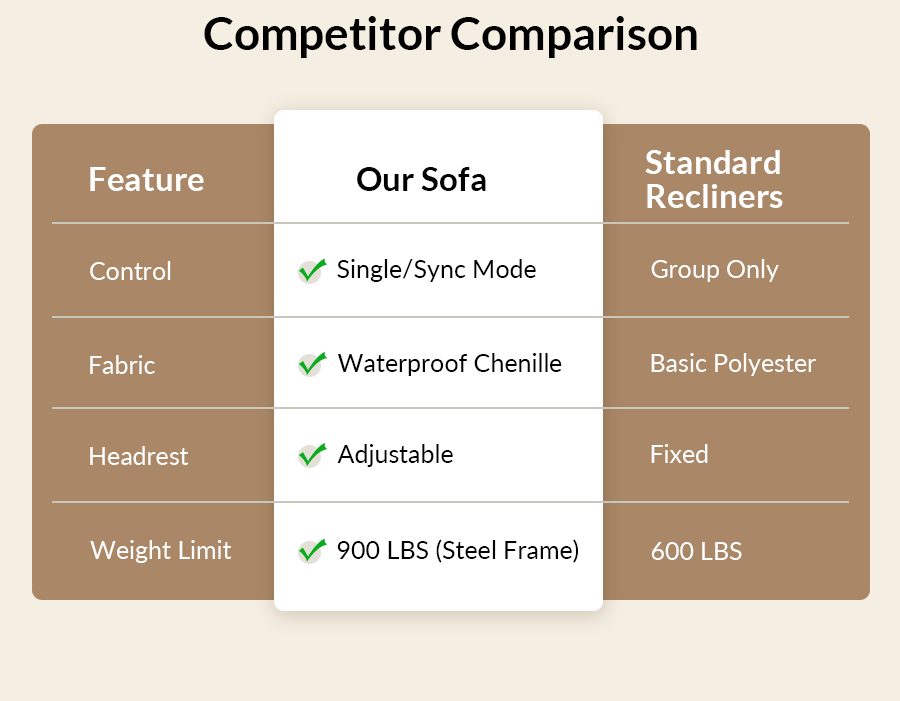This screenshot has width=900, height=701.
Task: Click the 900 LBS (Steel Frame) text
Action: pos(457,550)
